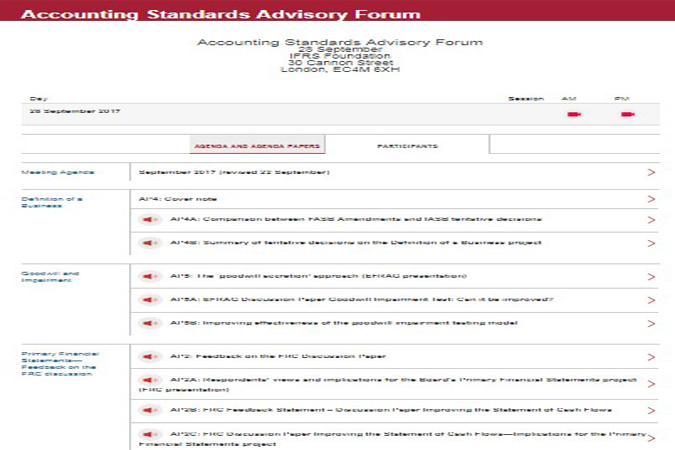Open the AP4: Cover note paper

pyautogui.click(x=178, y=199)
